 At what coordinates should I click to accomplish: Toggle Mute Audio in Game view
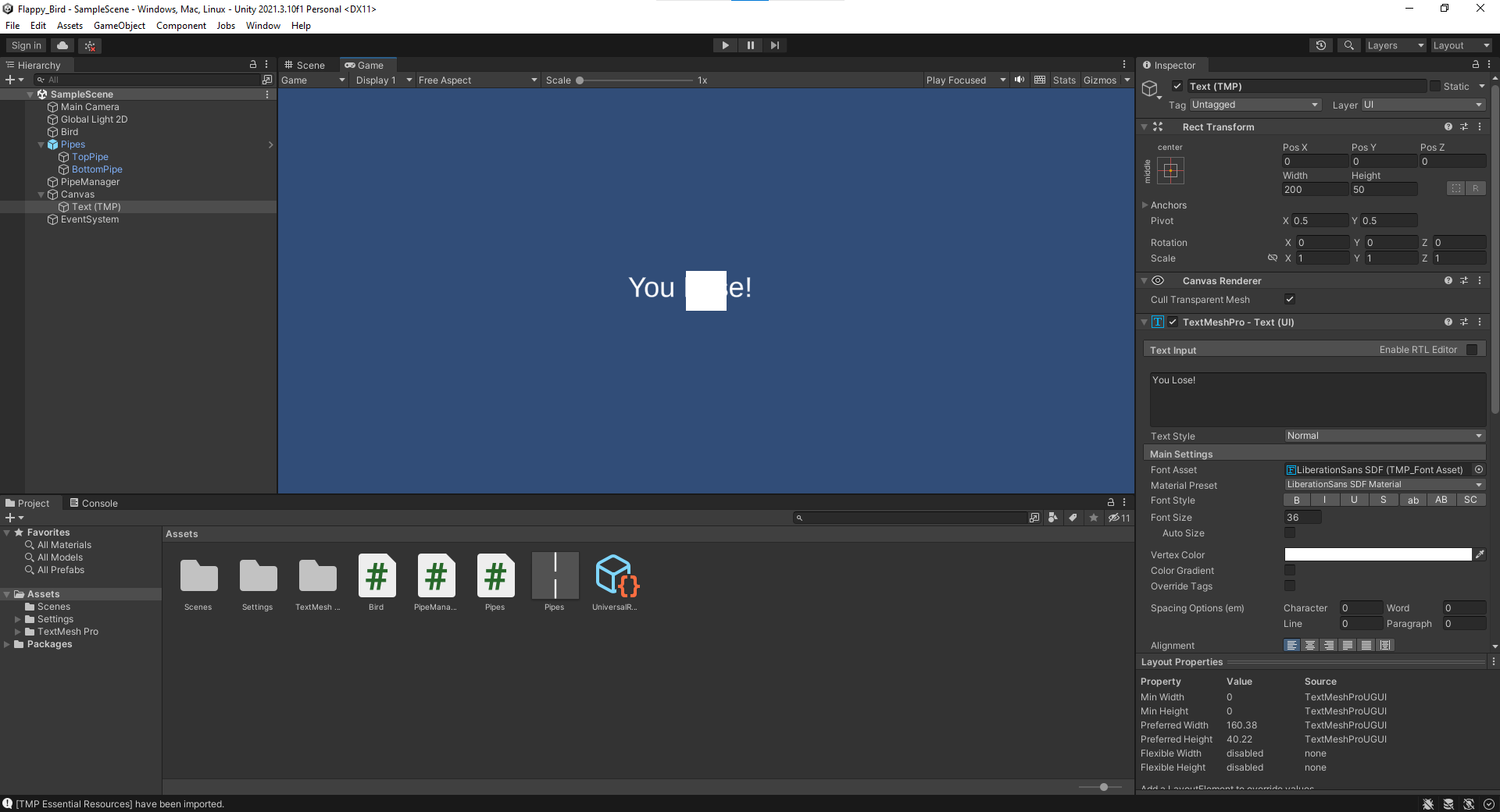click(x=1020, y=80)
